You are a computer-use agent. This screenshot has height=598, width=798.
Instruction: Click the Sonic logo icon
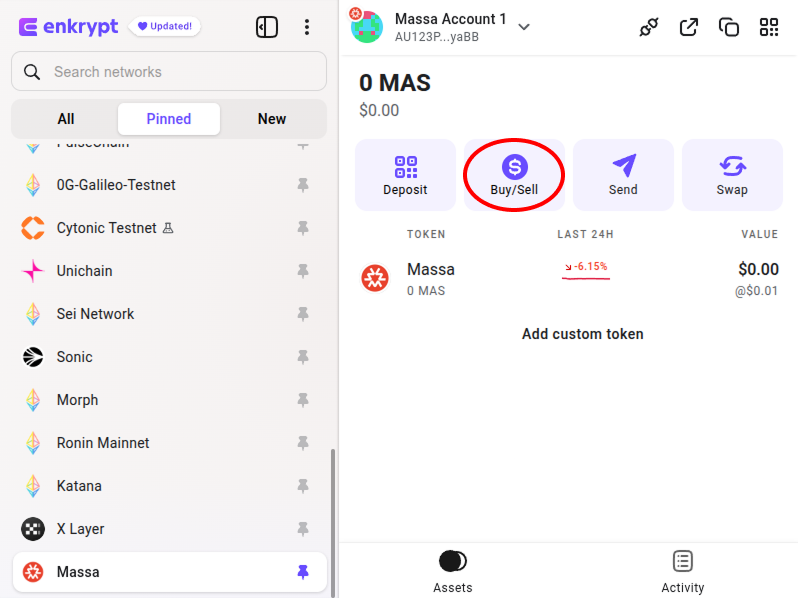33,357
